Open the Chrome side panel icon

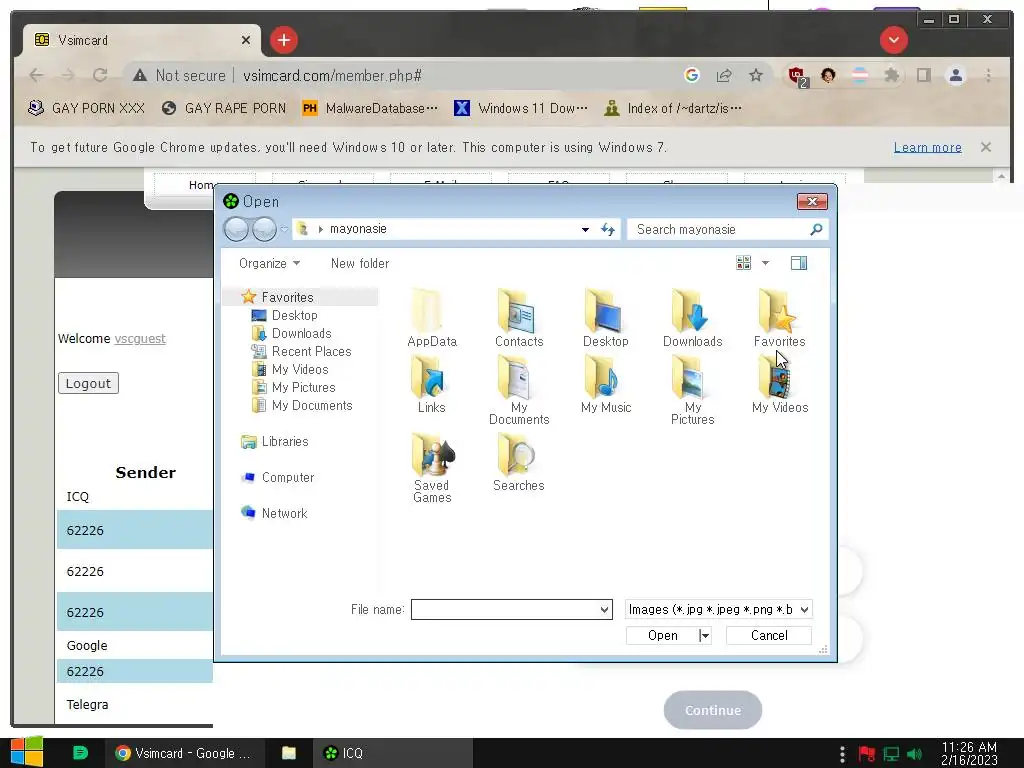pos(923,75)
